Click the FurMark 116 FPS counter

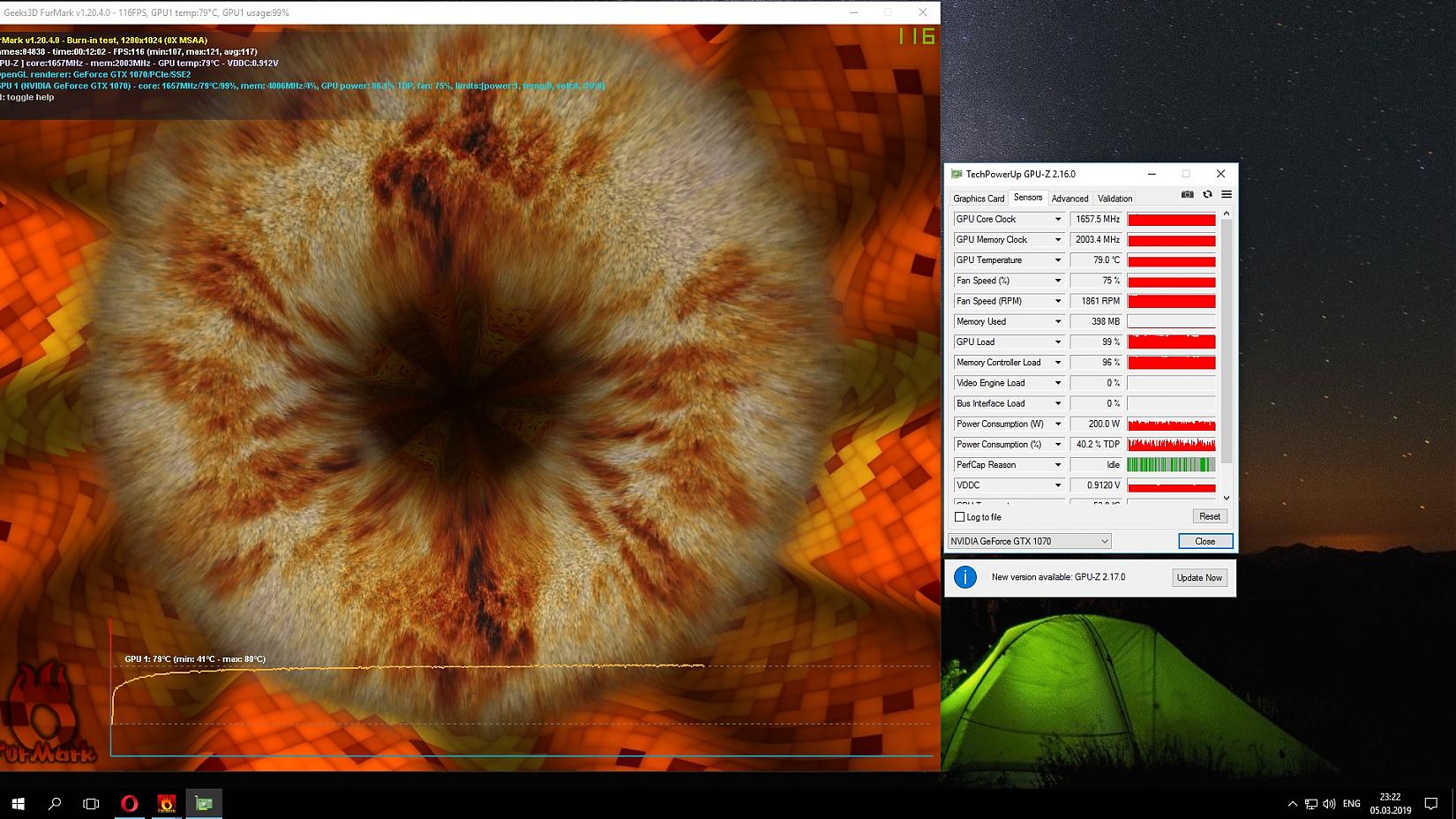917,36
